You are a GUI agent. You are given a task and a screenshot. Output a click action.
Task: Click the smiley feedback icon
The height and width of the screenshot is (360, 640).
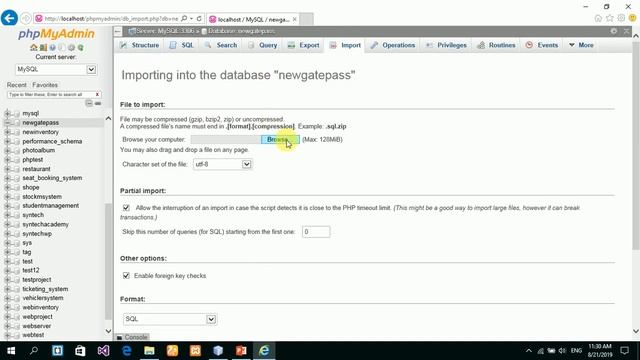(x=633, y=18)
